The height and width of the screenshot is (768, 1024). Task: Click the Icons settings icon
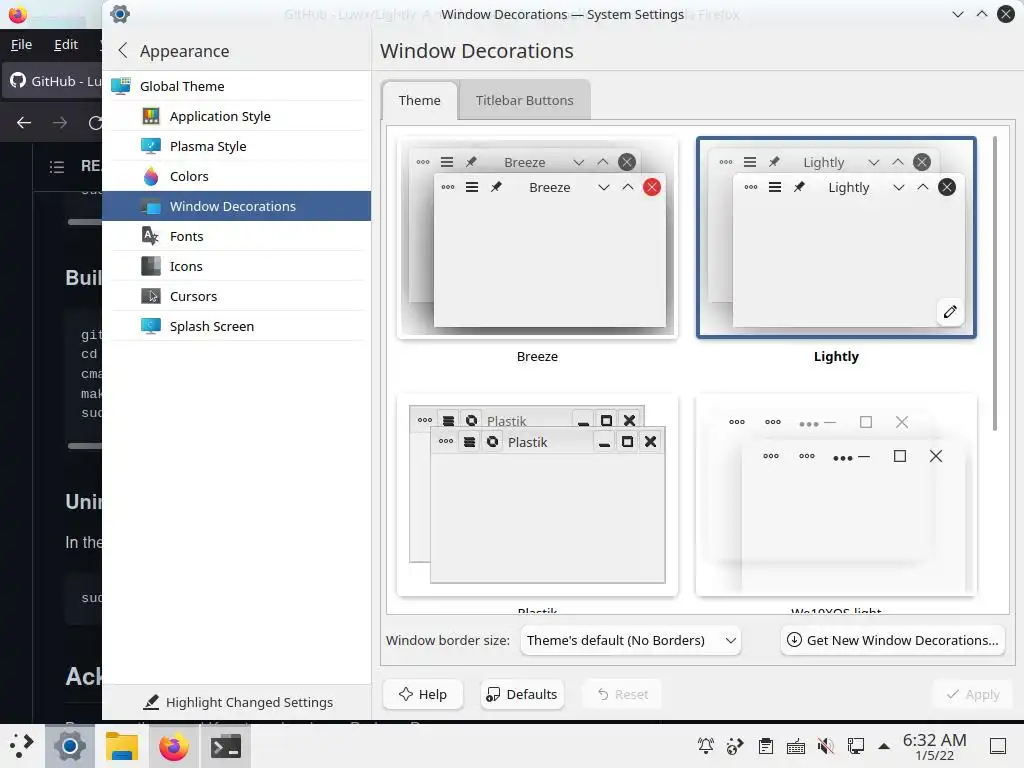pos(151,266)
